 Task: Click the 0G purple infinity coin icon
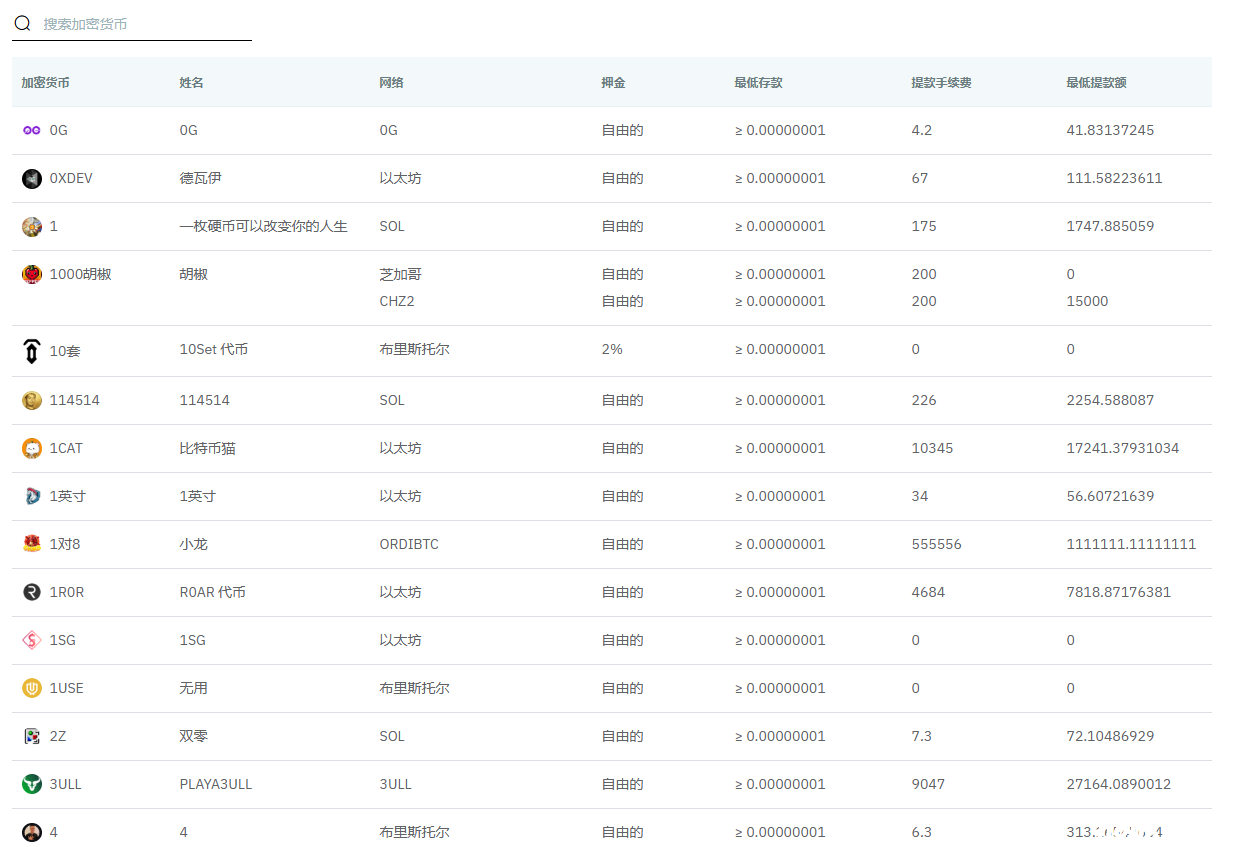[32, 130]
